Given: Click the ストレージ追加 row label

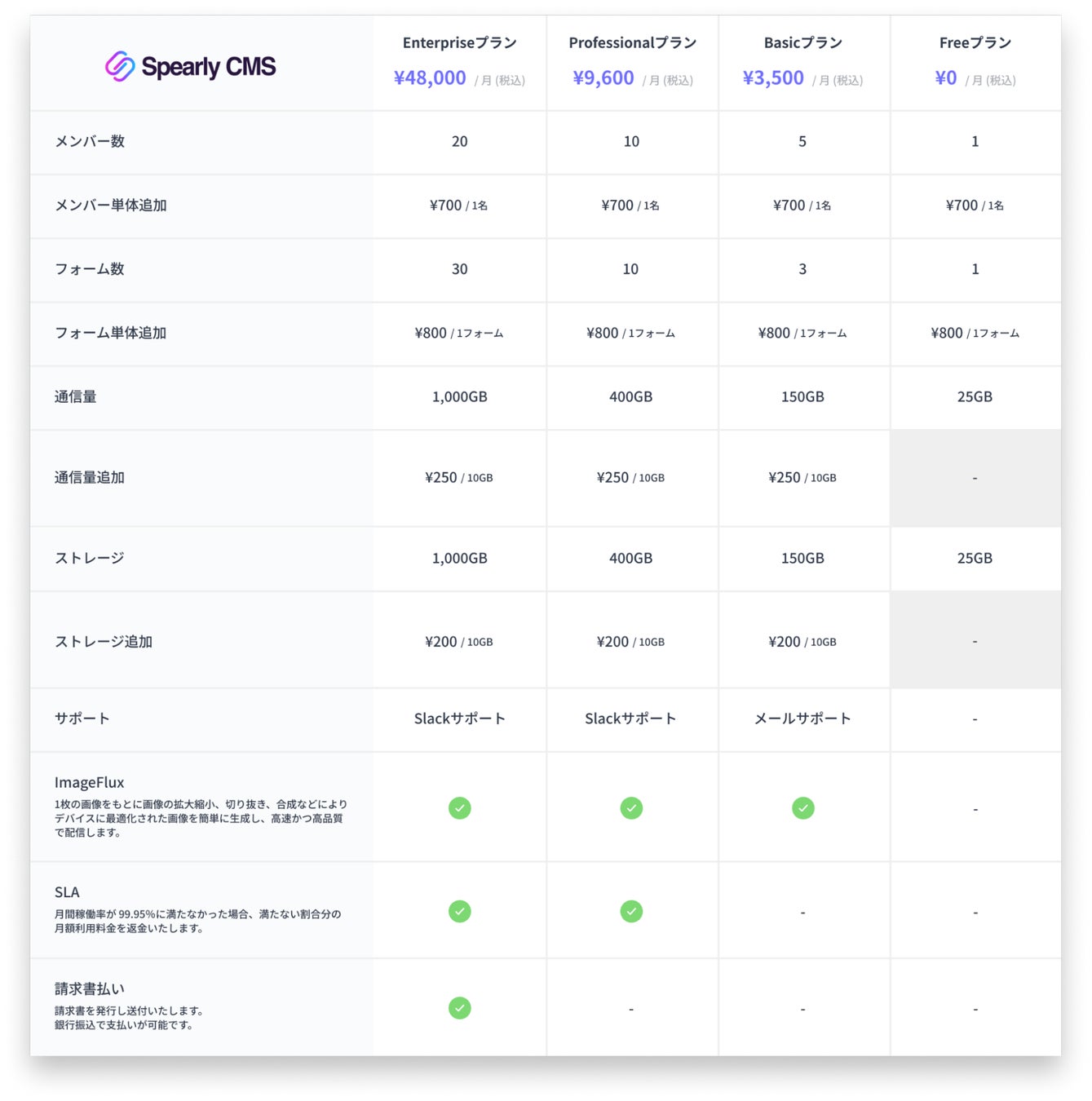Looking at the screenshot, I should [104, 642].
